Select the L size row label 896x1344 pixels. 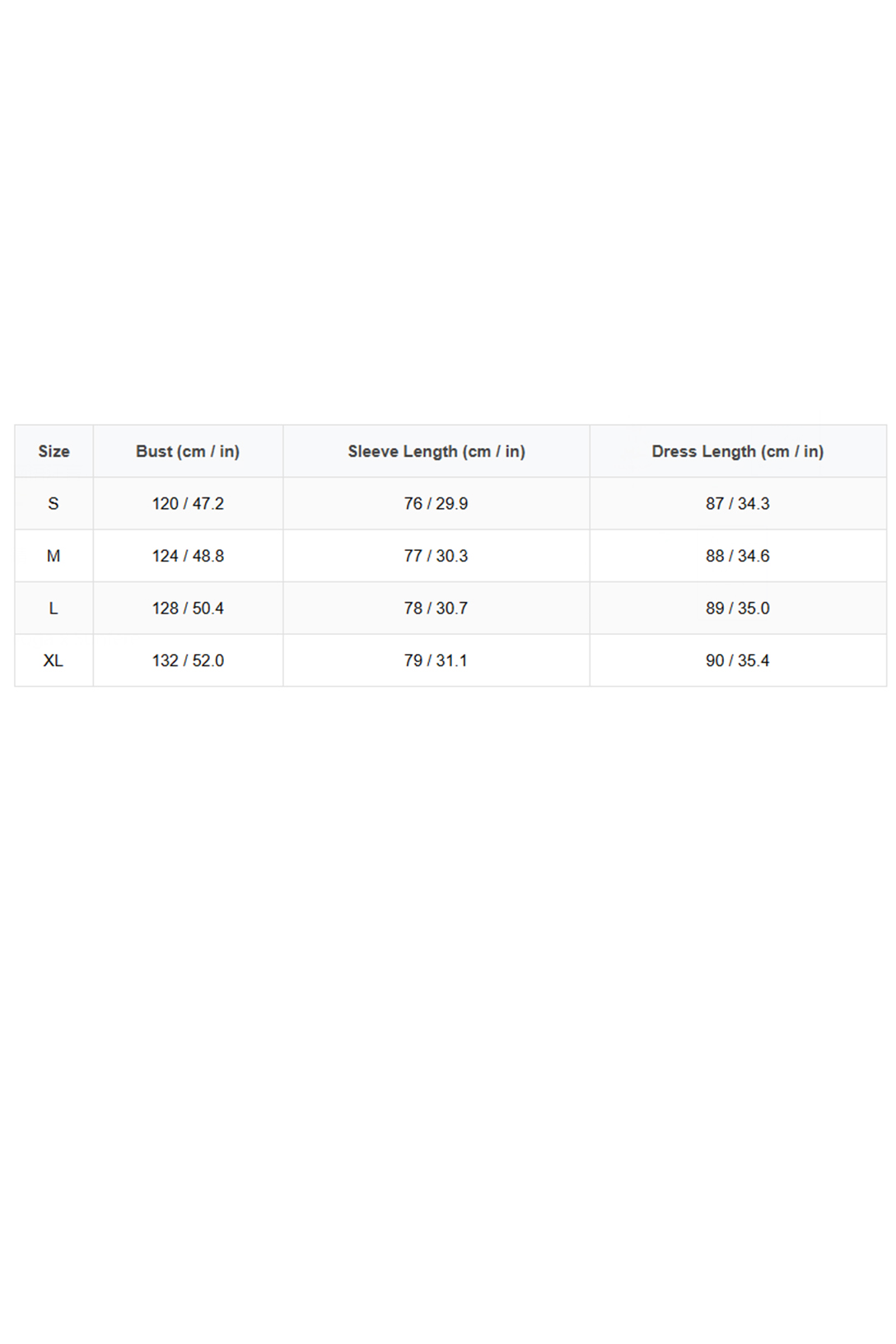54,608
